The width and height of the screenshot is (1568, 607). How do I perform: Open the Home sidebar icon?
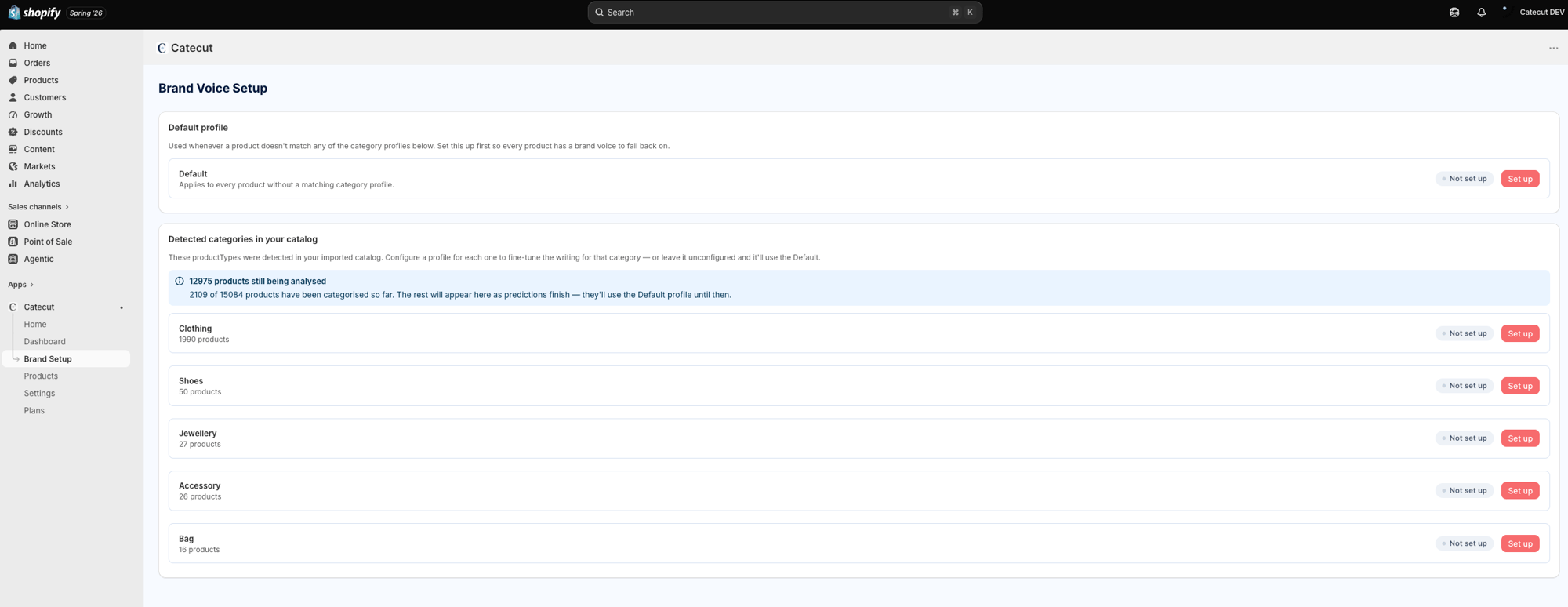(x=13, y=45)
